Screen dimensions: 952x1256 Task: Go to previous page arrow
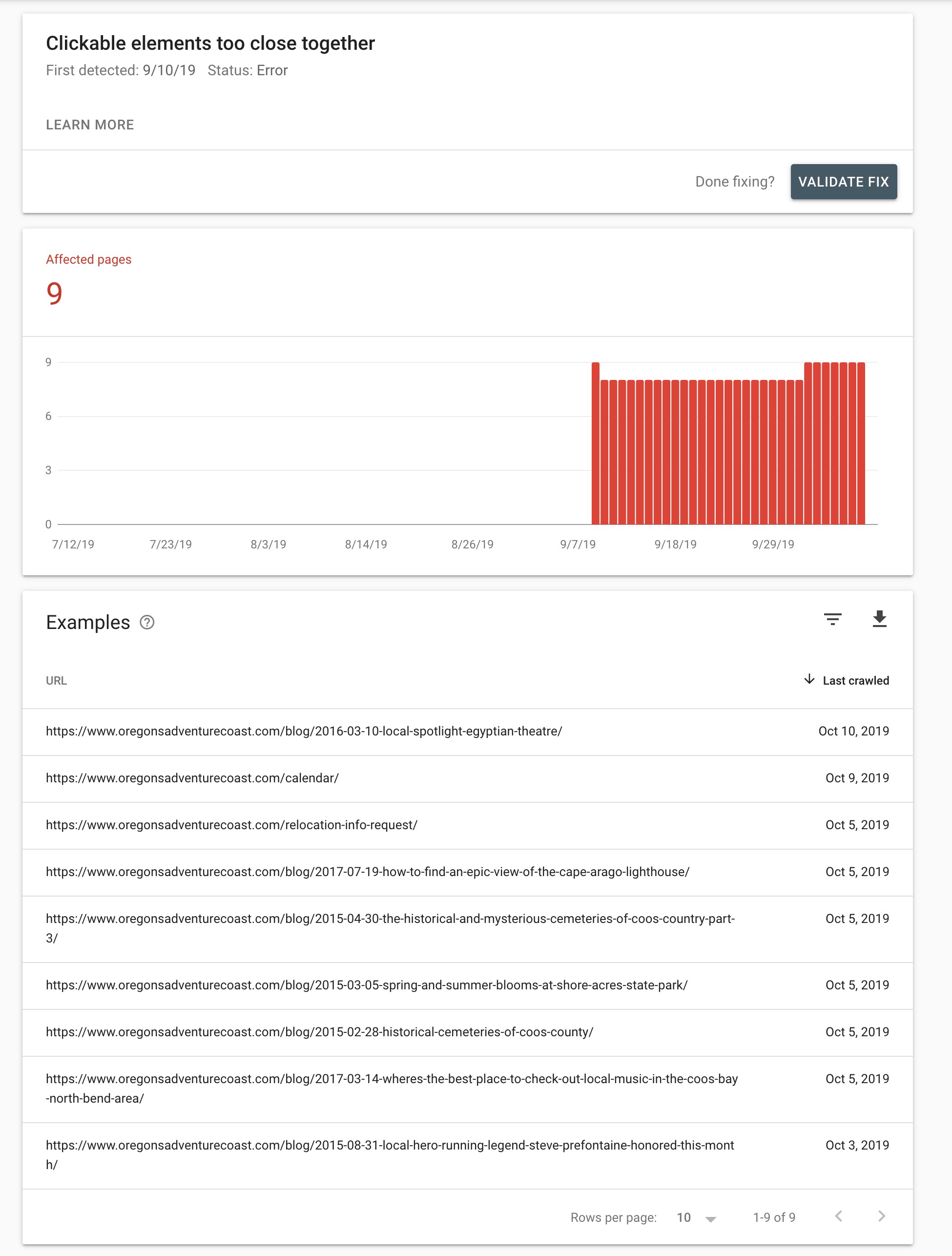pyautogui.click(x=838, y=1216)
